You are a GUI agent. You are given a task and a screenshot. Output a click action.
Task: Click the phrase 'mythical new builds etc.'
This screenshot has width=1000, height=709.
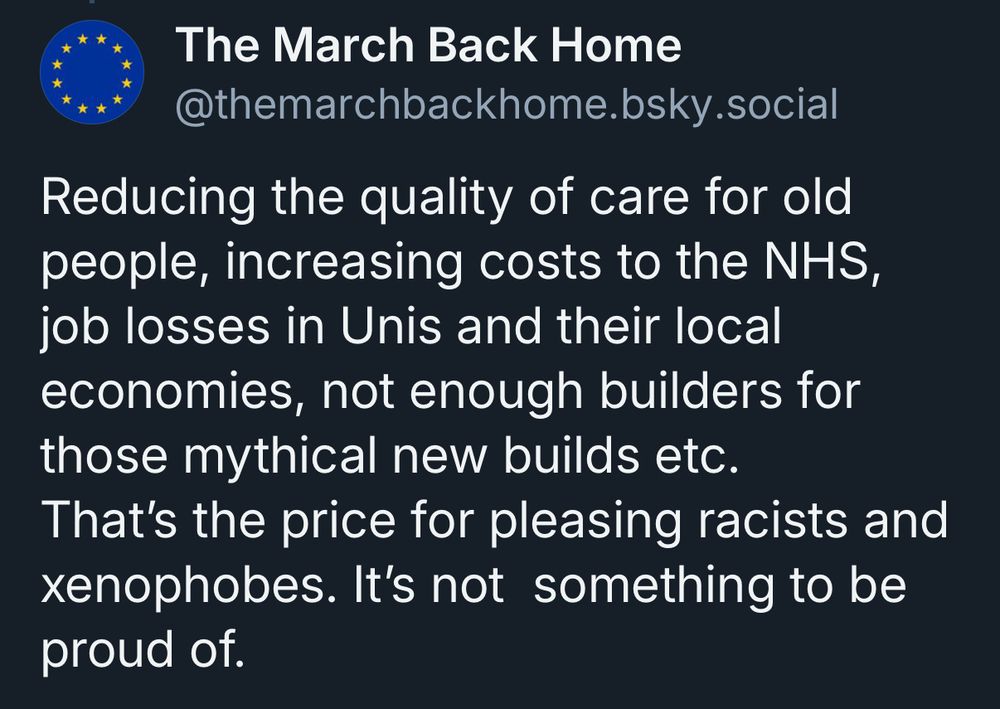(460, 457)
